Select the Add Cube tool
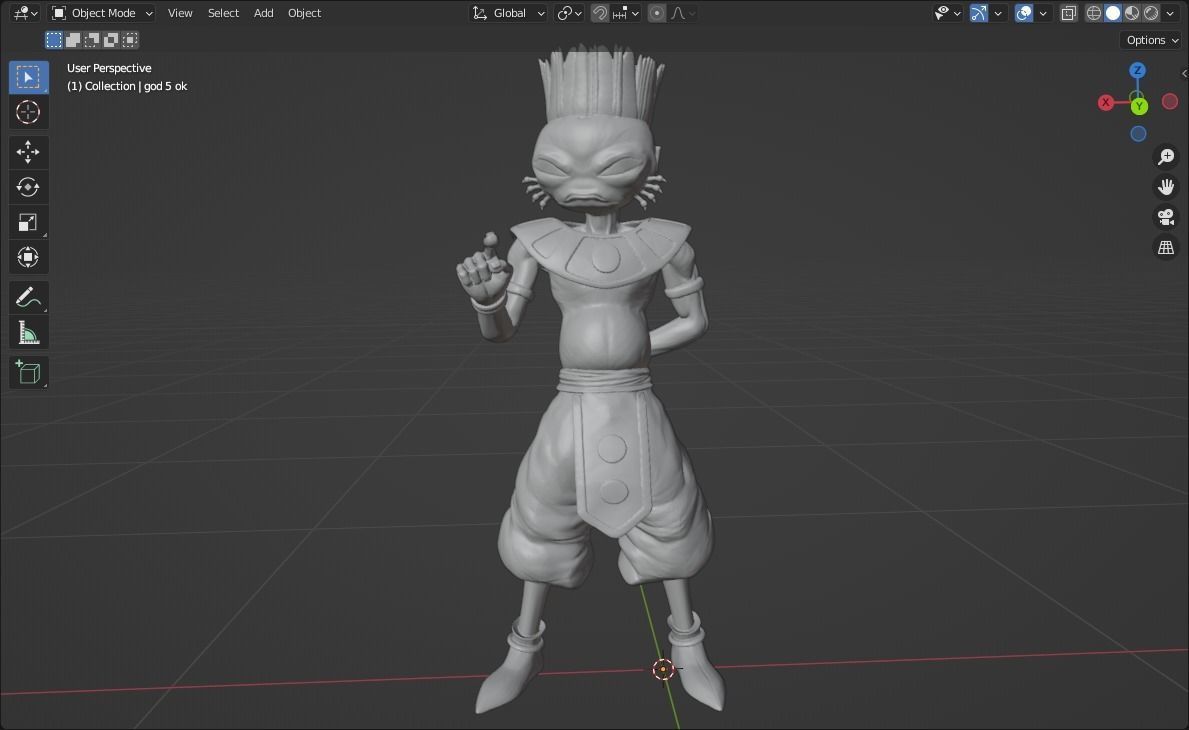Image resolution: width=1189 pixels, height=730 pixels. click(28, 372)
